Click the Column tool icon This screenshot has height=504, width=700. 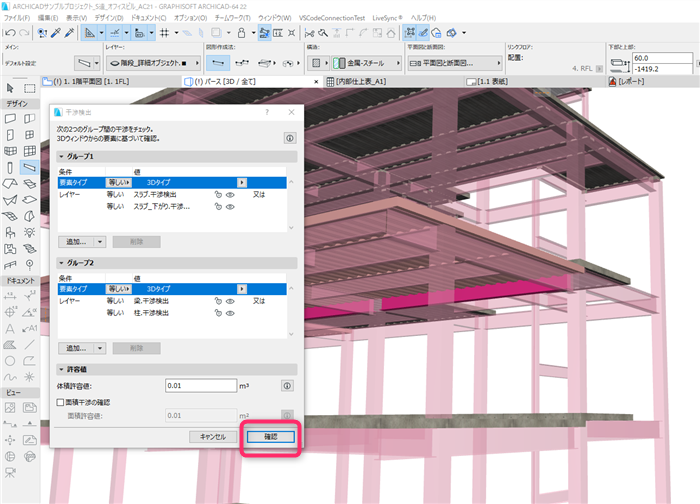(10, 168)
